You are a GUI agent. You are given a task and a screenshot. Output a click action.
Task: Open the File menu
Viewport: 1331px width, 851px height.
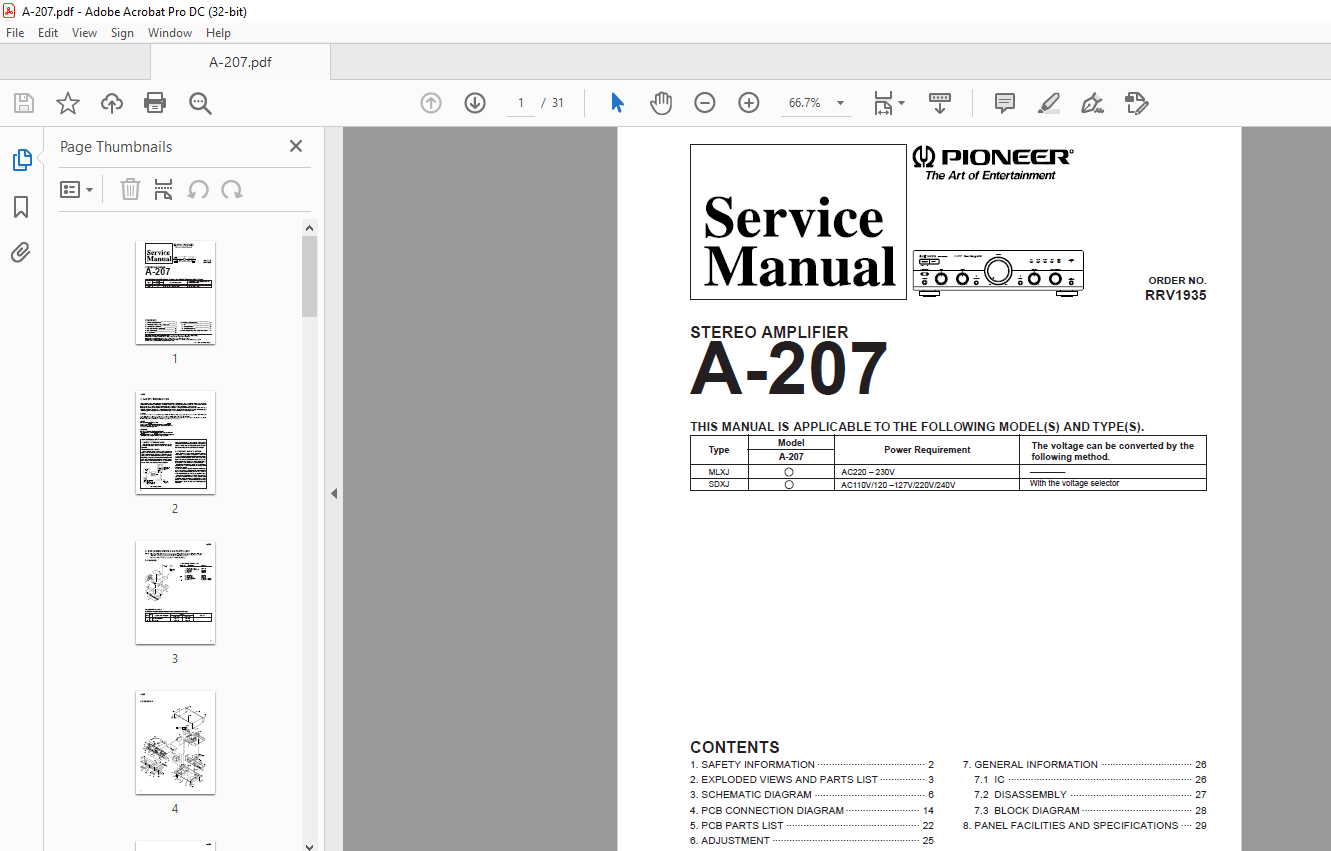click(x=15, y=33)
